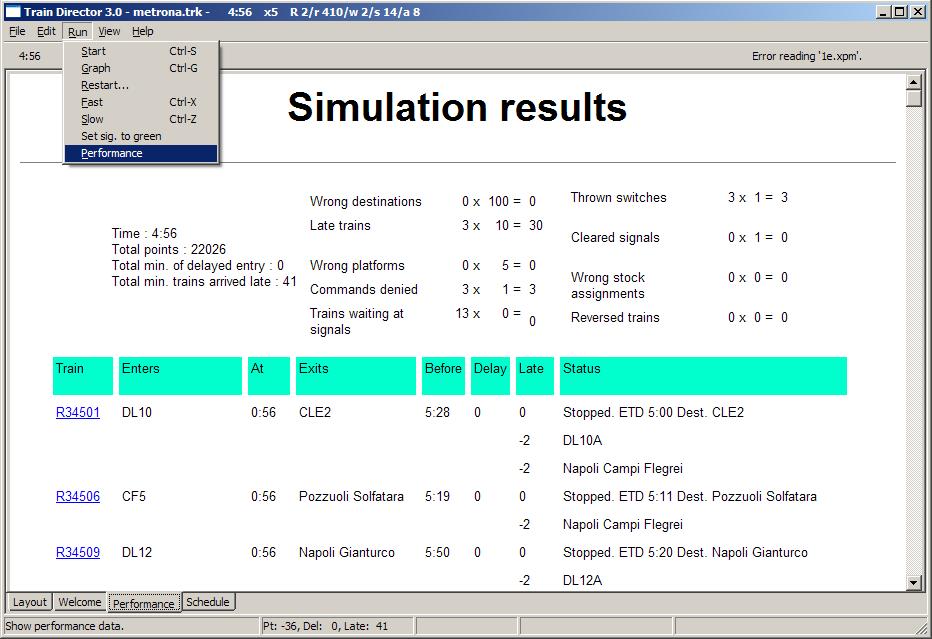The width and height of the screenshot is (932, 639).
Task: Click Restart... in the Run menu
Action: point(105,85)
